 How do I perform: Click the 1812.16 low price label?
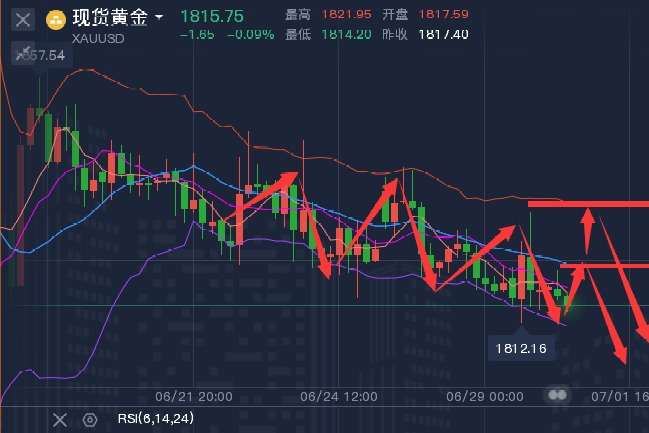click(522, 348)
